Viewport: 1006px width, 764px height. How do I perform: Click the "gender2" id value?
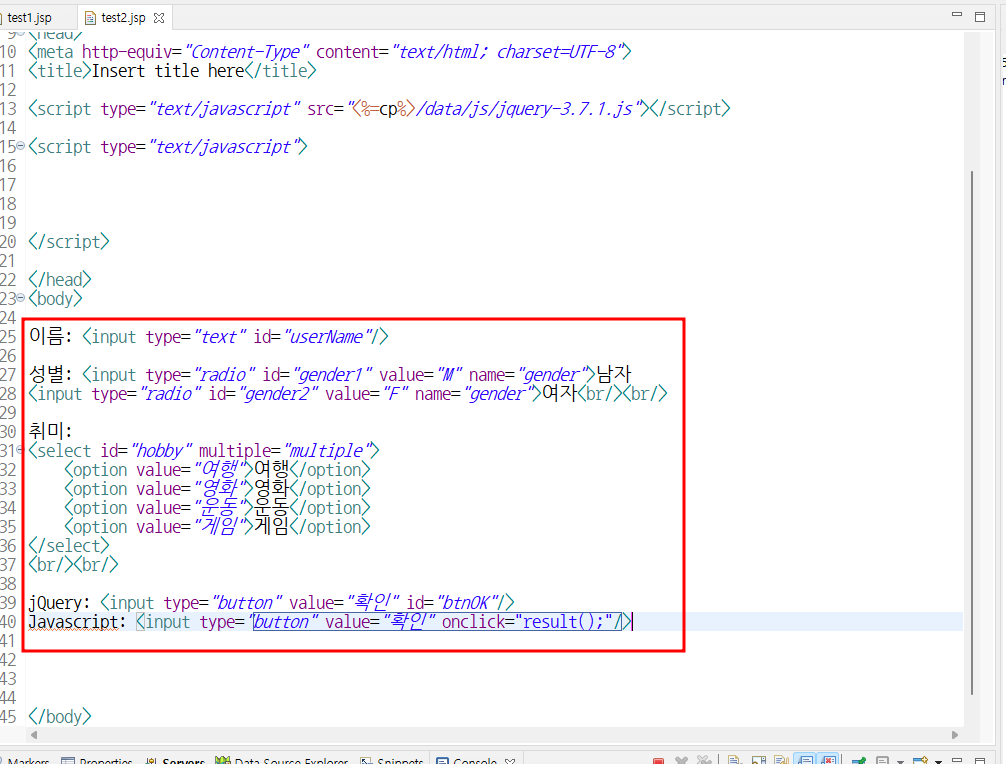coord(277,393)
